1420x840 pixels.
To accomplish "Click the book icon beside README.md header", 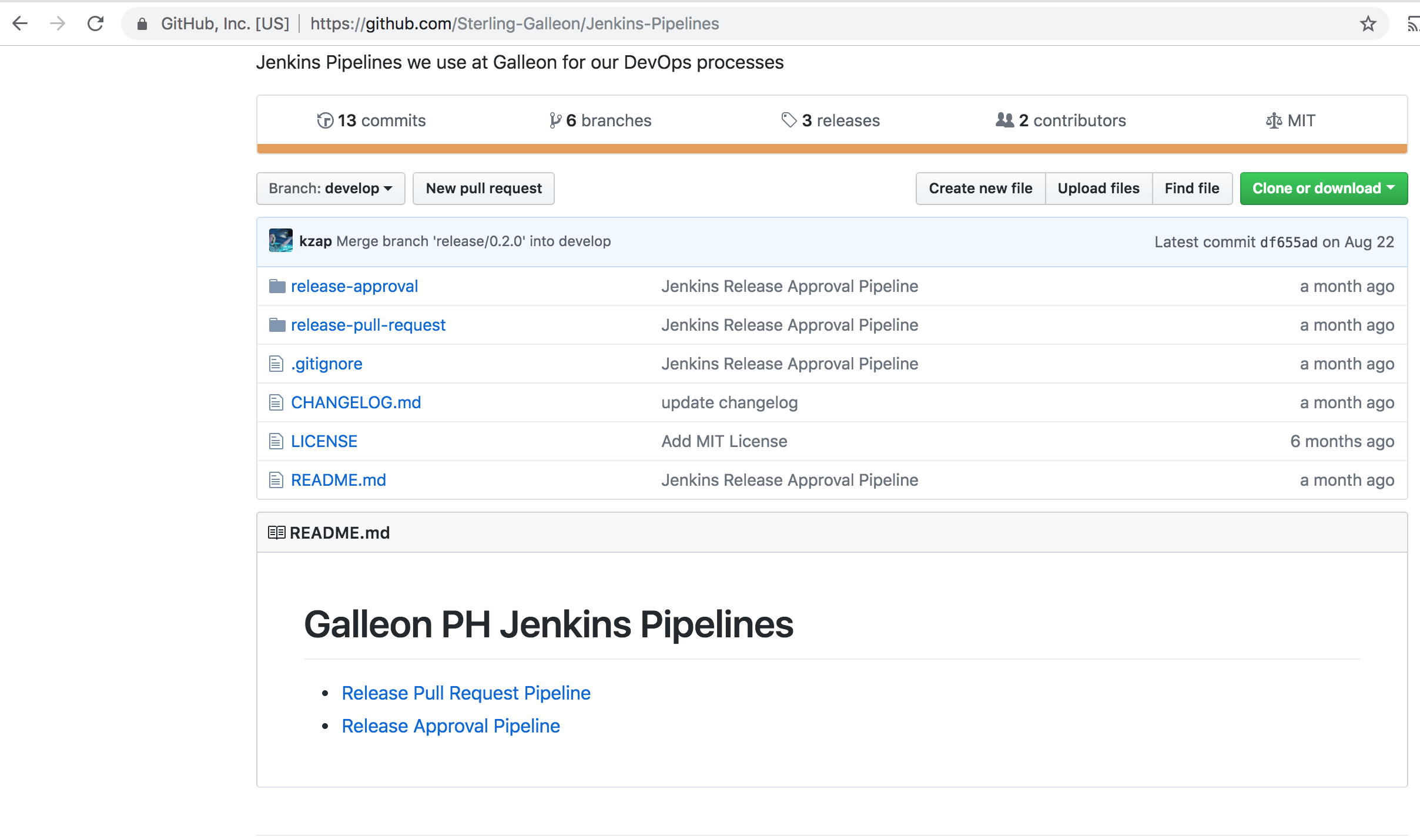I will coord(277,532).
